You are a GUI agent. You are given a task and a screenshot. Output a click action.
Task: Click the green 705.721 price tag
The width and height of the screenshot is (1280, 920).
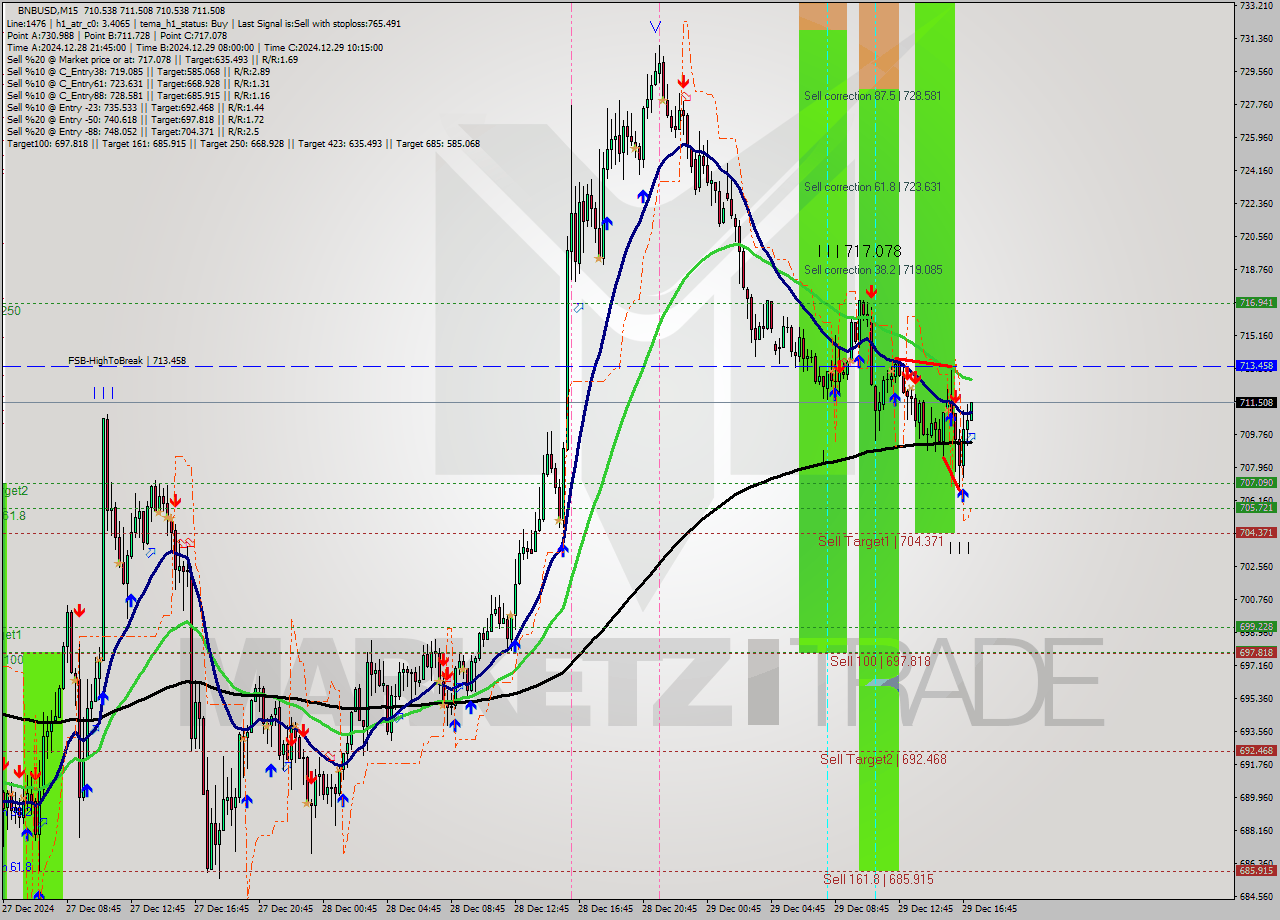point(1256,507)
